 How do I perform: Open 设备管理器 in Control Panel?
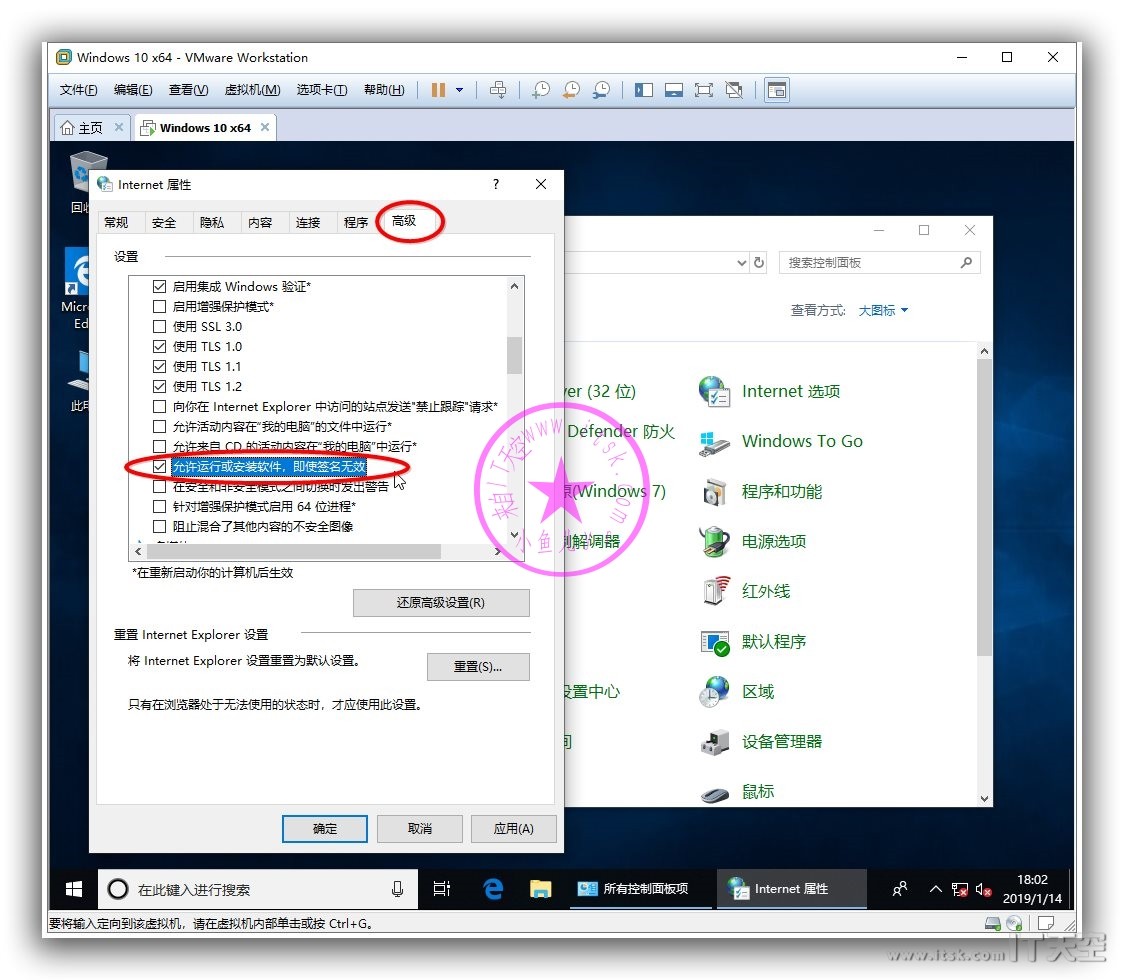761,743
